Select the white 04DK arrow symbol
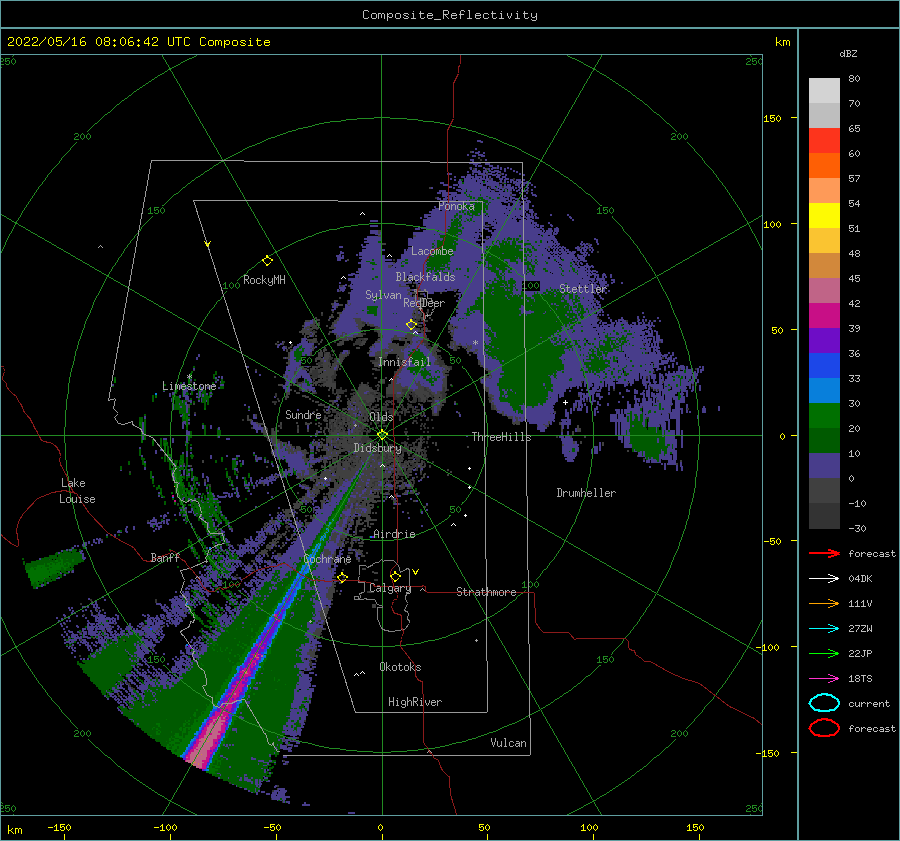Image resolution: width=900 pixels, height=841 pixels. coord(824,578)
